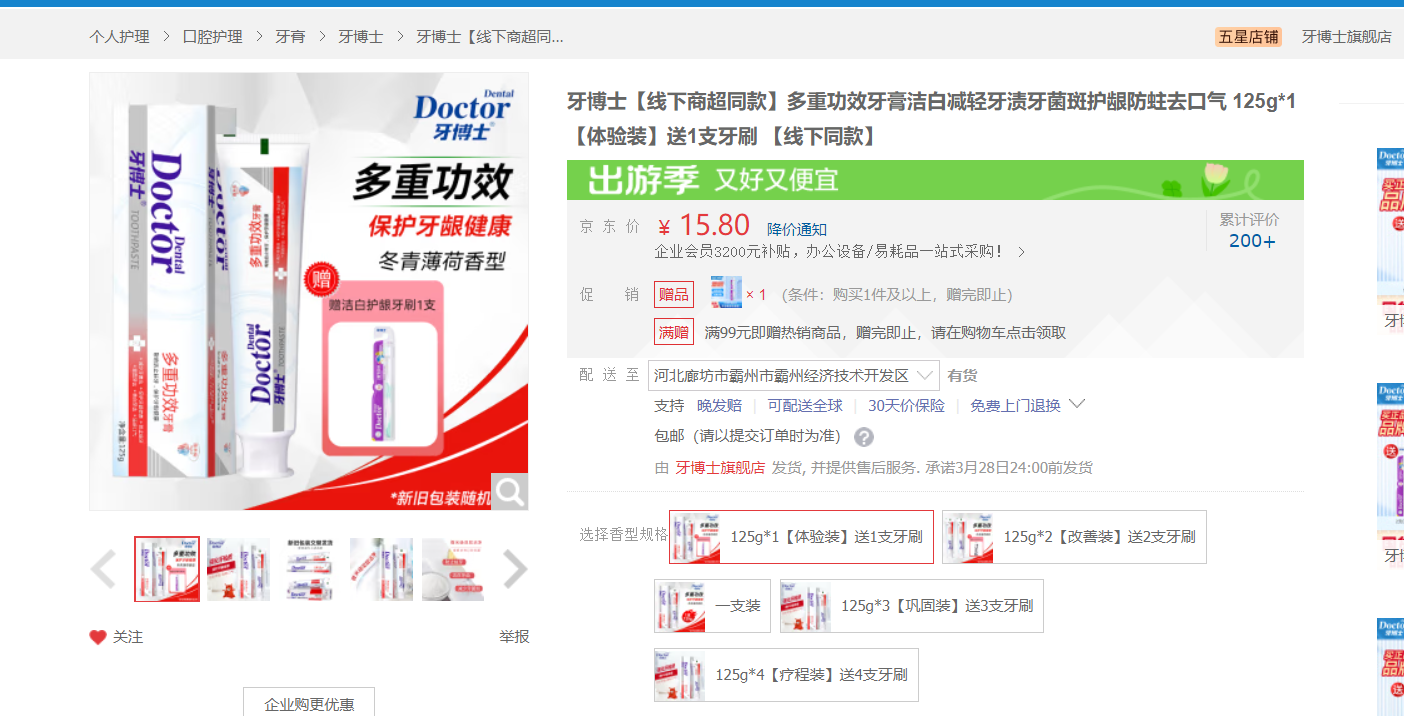
Task: Click the 五星店铺 badge
Action: click(1247, 37)
